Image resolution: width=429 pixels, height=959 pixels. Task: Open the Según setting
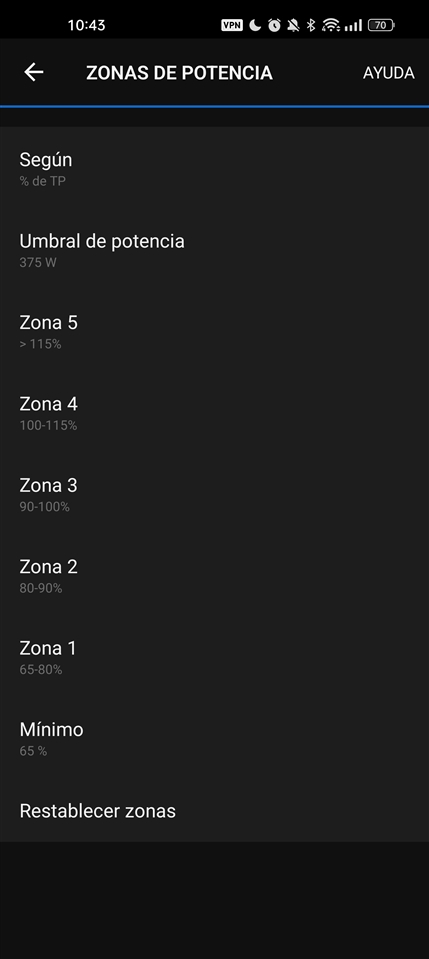pyautogui.click(x=214, y=168)
